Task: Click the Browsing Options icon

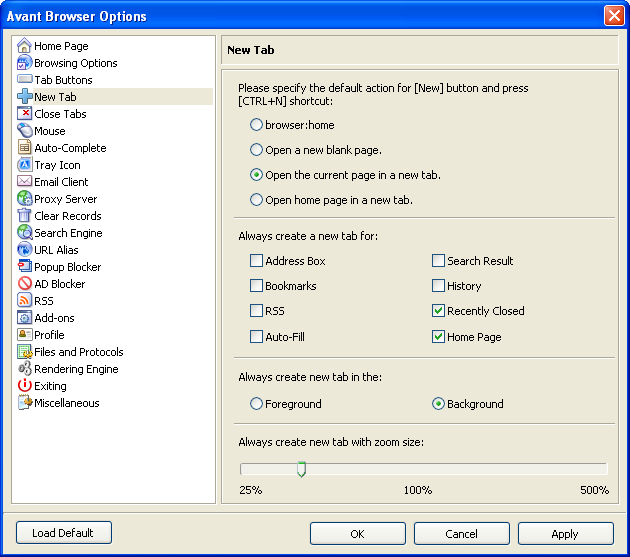Action: pyautogui.click(x=24, y=63)
